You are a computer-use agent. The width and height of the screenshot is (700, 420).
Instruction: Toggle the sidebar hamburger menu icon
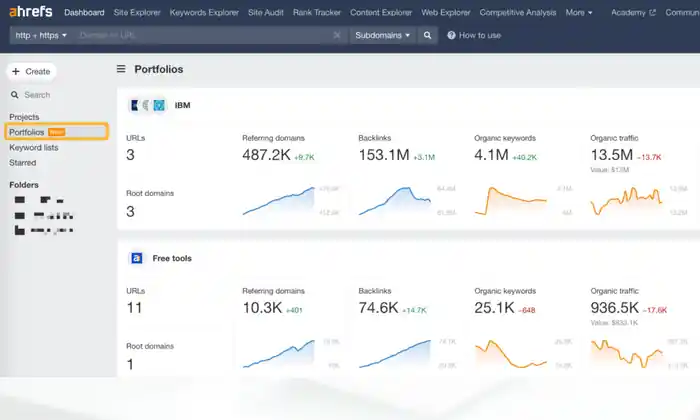(x=121, y=69)
